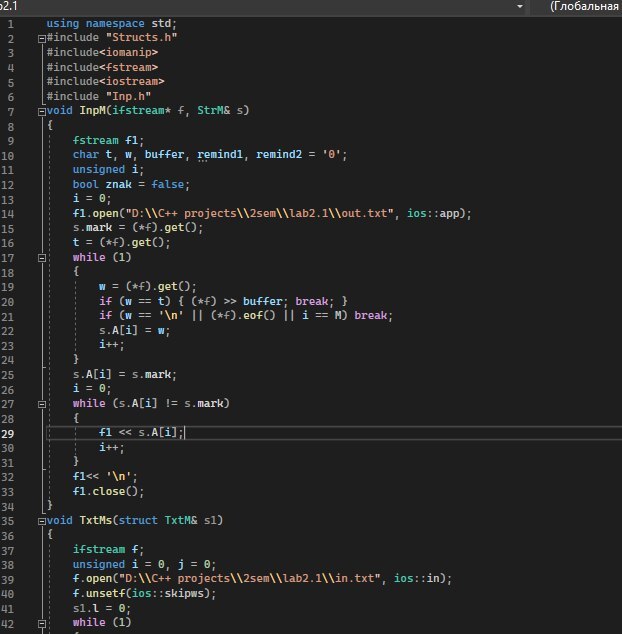Click 's.A[i] = w;' on line 22
The width and height of the screenshot is (622, 634).
click(135, 330)
